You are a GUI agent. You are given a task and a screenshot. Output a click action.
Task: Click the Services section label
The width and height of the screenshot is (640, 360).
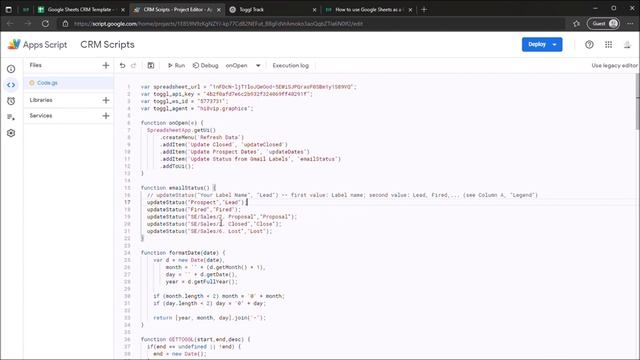click(41, 116)
